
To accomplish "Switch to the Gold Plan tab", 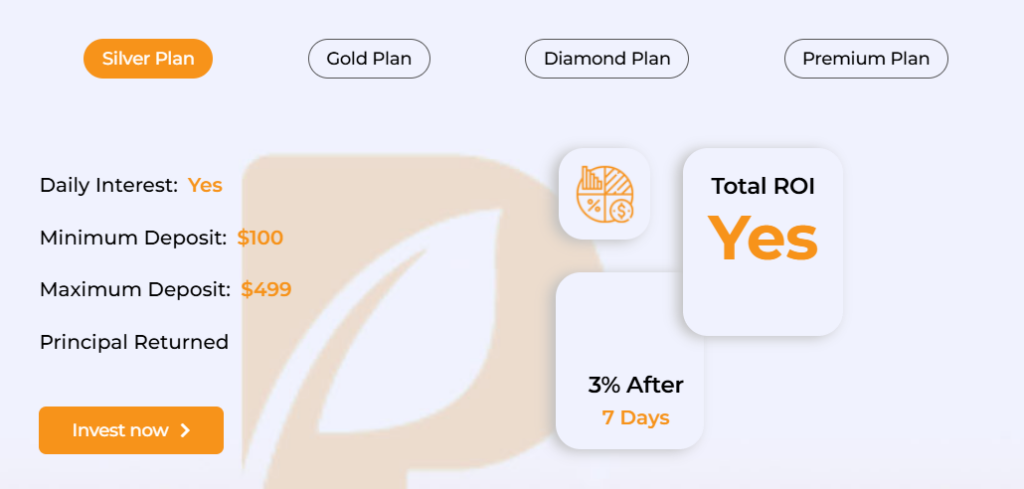I will 369,59.
